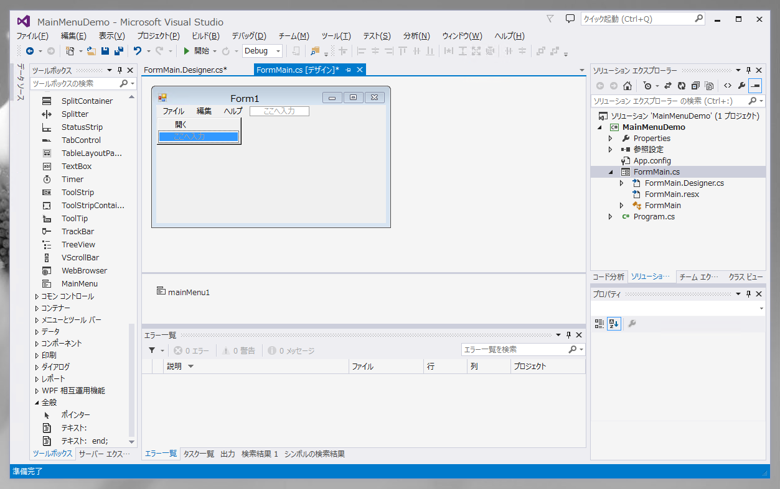Screen dimensions: 780x489
Task: Toggle Categorized view in Properties panel
Action: pyautogui.click(x=599, y=323)
